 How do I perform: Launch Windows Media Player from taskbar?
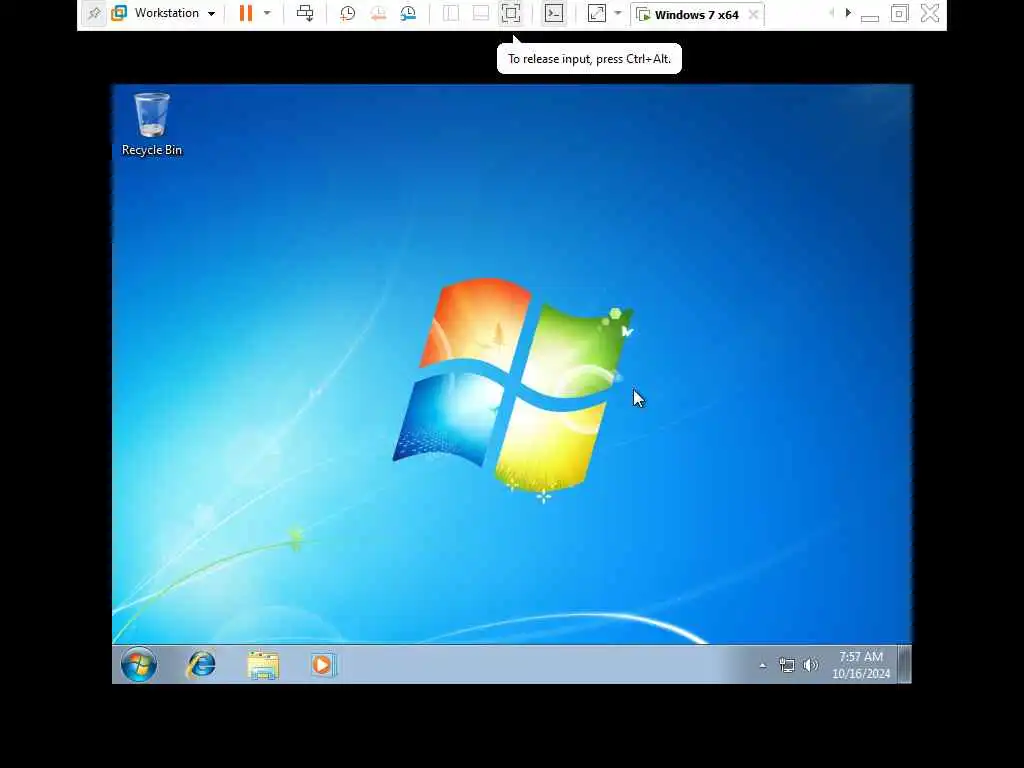[x=323, y=665]
